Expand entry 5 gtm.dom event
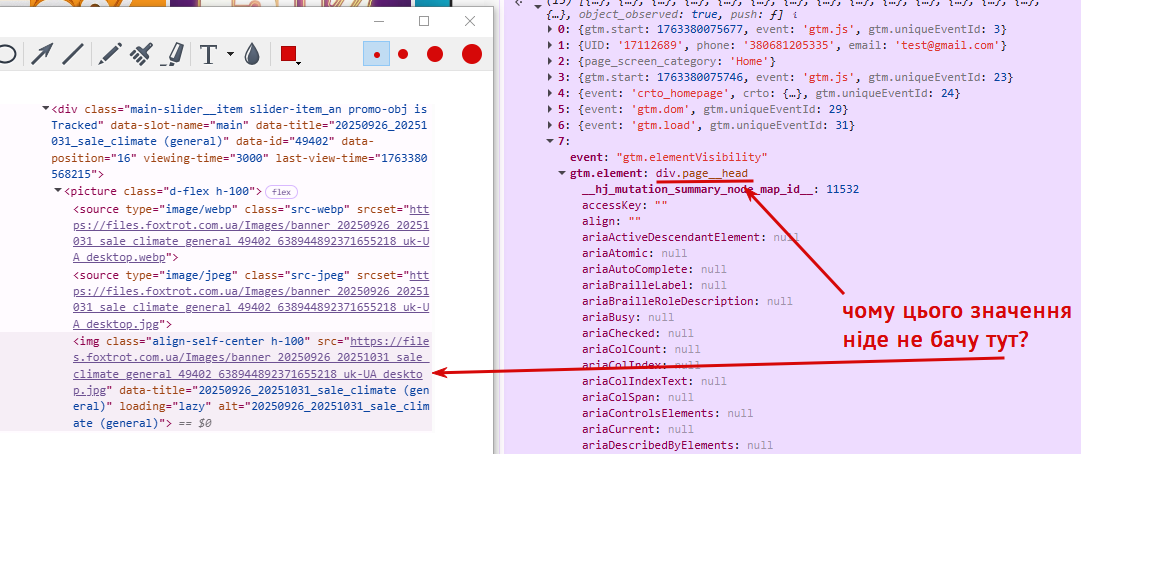 pos(550,109)
